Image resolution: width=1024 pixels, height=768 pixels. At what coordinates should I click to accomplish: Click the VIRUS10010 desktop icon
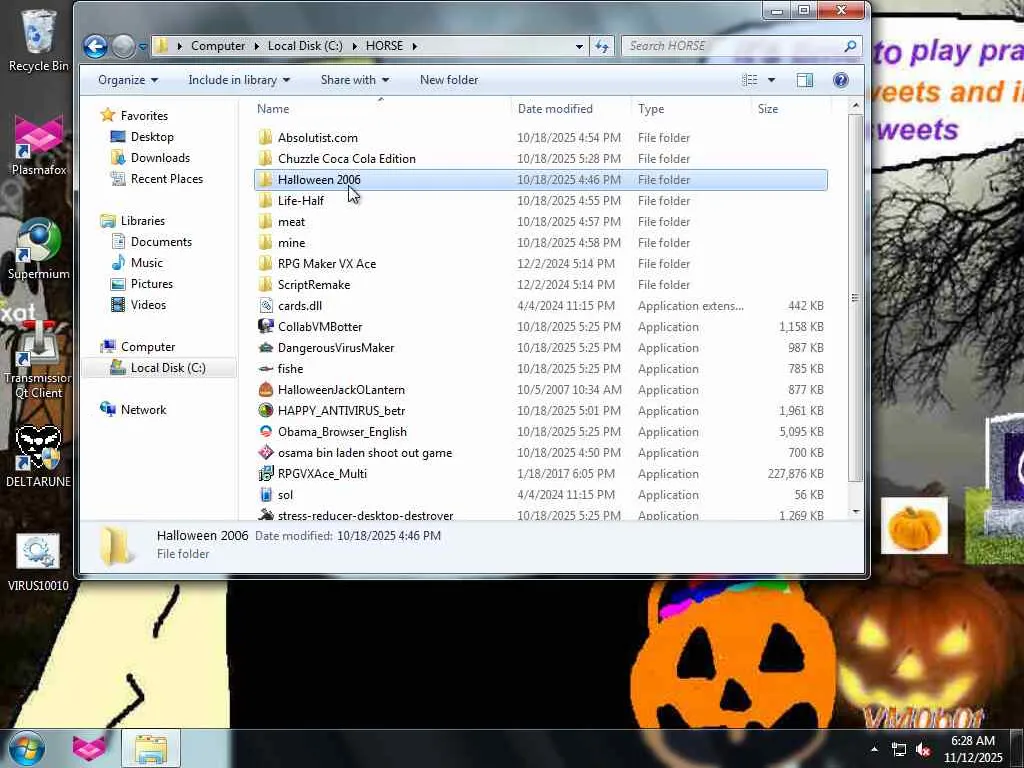(x=38, y=562)
